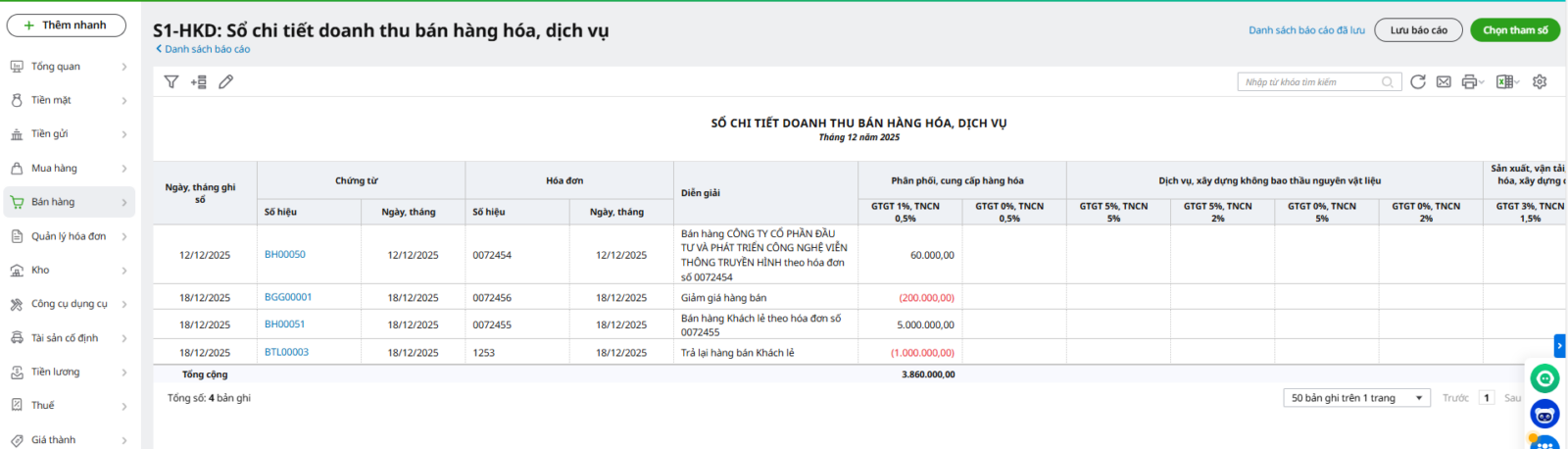Open voucher link BH00050

(x=285, y=255)
